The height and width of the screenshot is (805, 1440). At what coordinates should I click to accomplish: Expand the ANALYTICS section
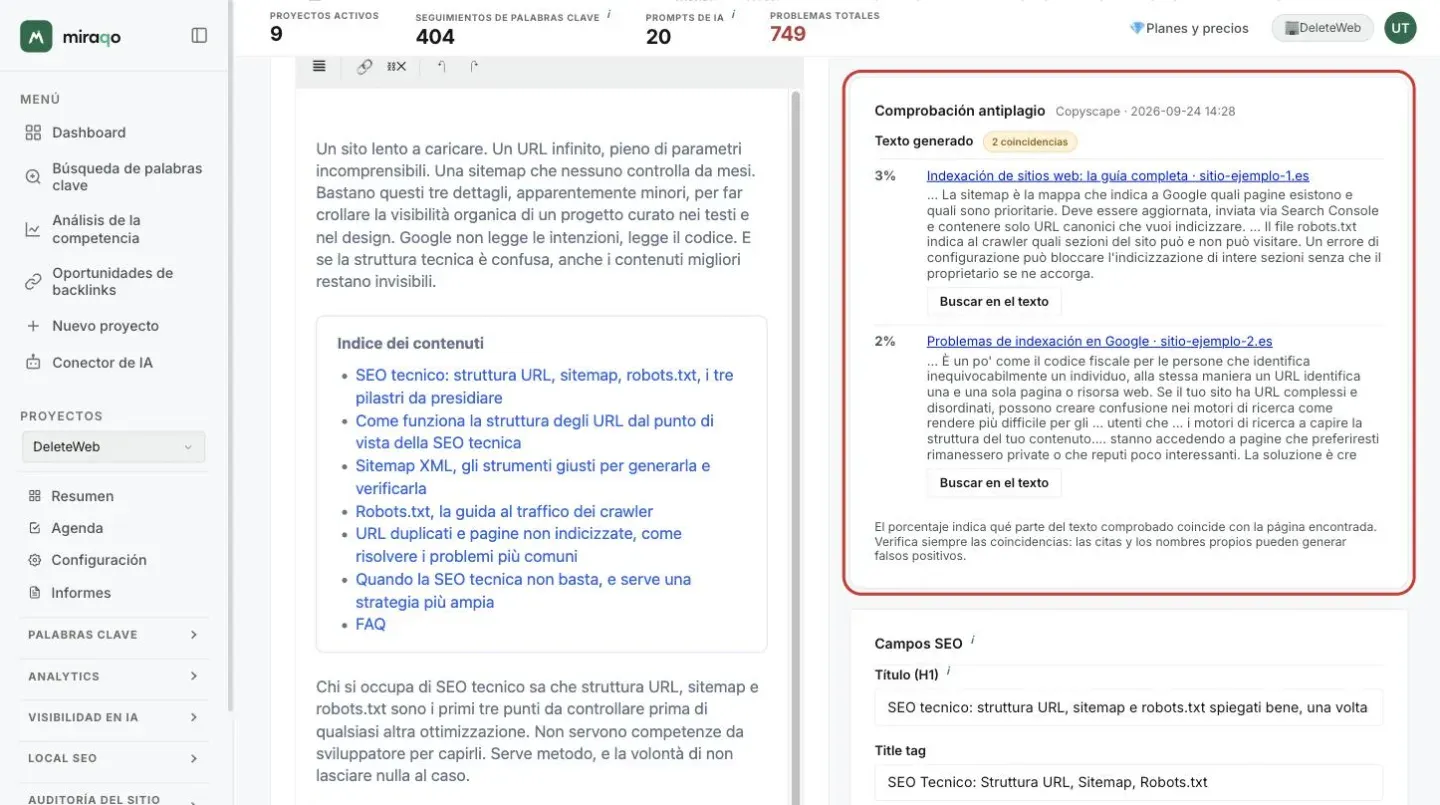click(113, 677)
